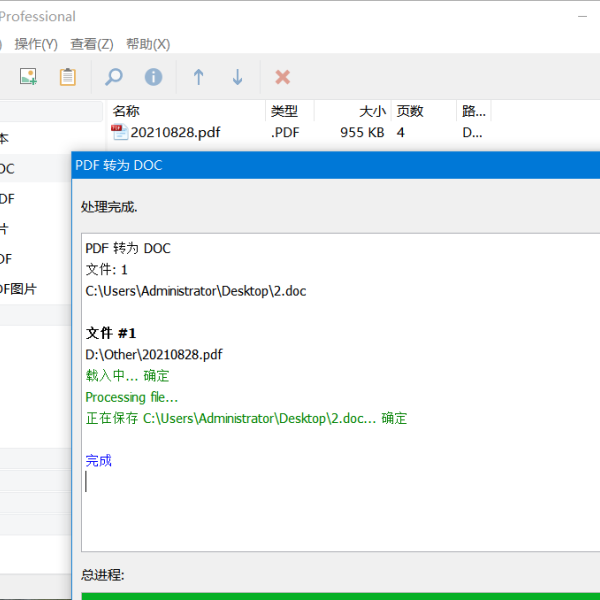600x600 pixels.
Task: Click PDF file icon beside 20210828.pdf
Action: (x=119, y=132)
